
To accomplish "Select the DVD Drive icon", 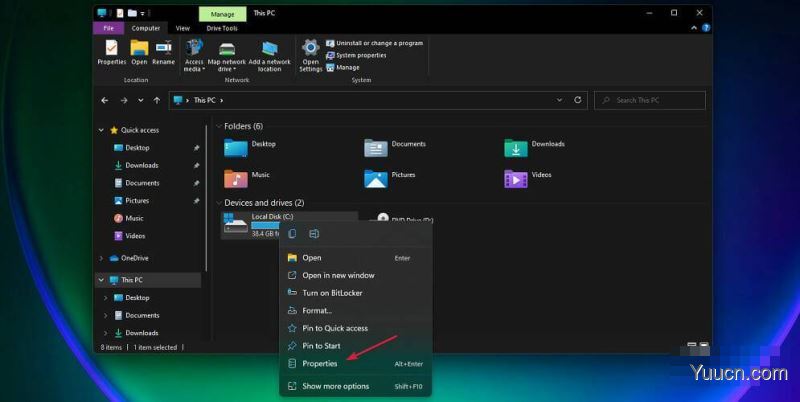I will point(383,219).
